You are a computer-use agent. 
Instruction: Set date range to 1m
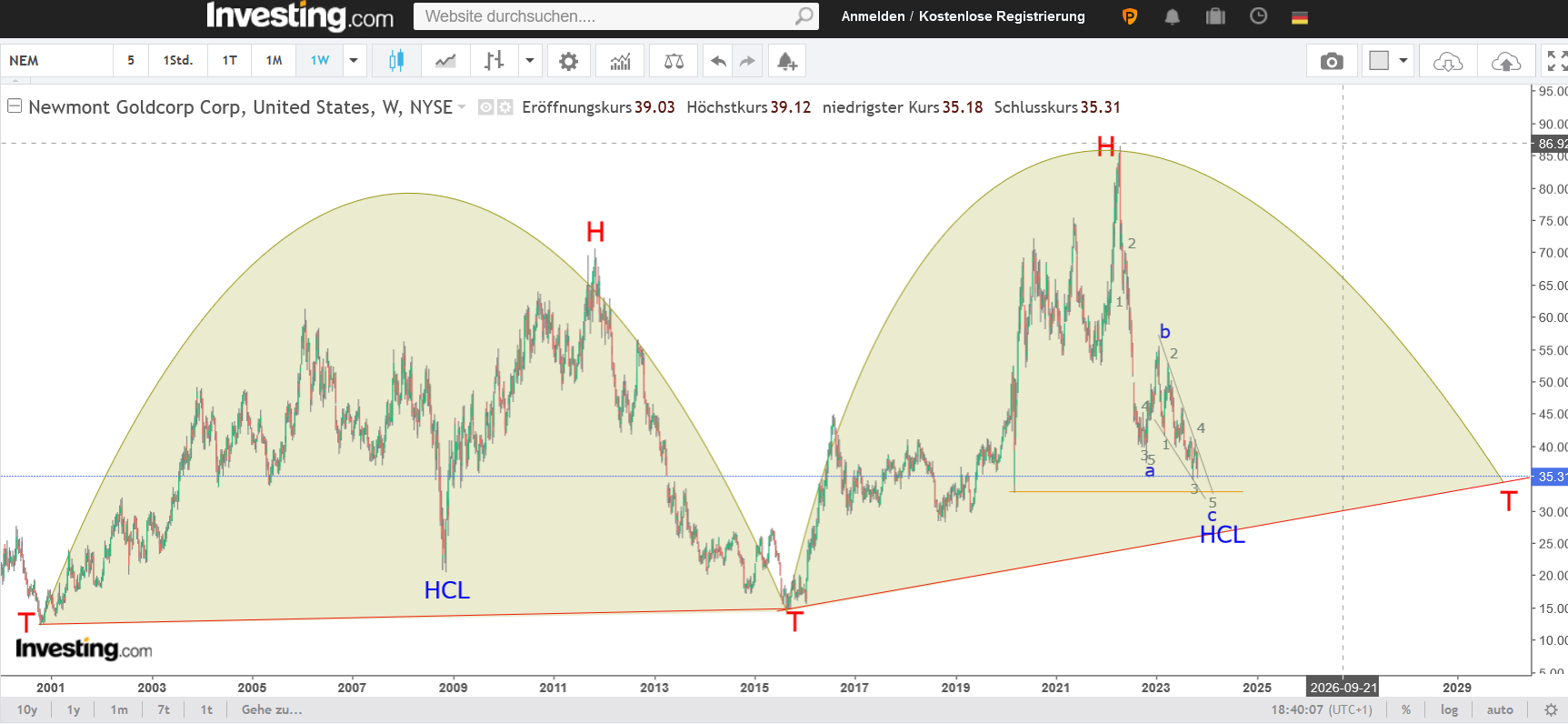[119, 709]
